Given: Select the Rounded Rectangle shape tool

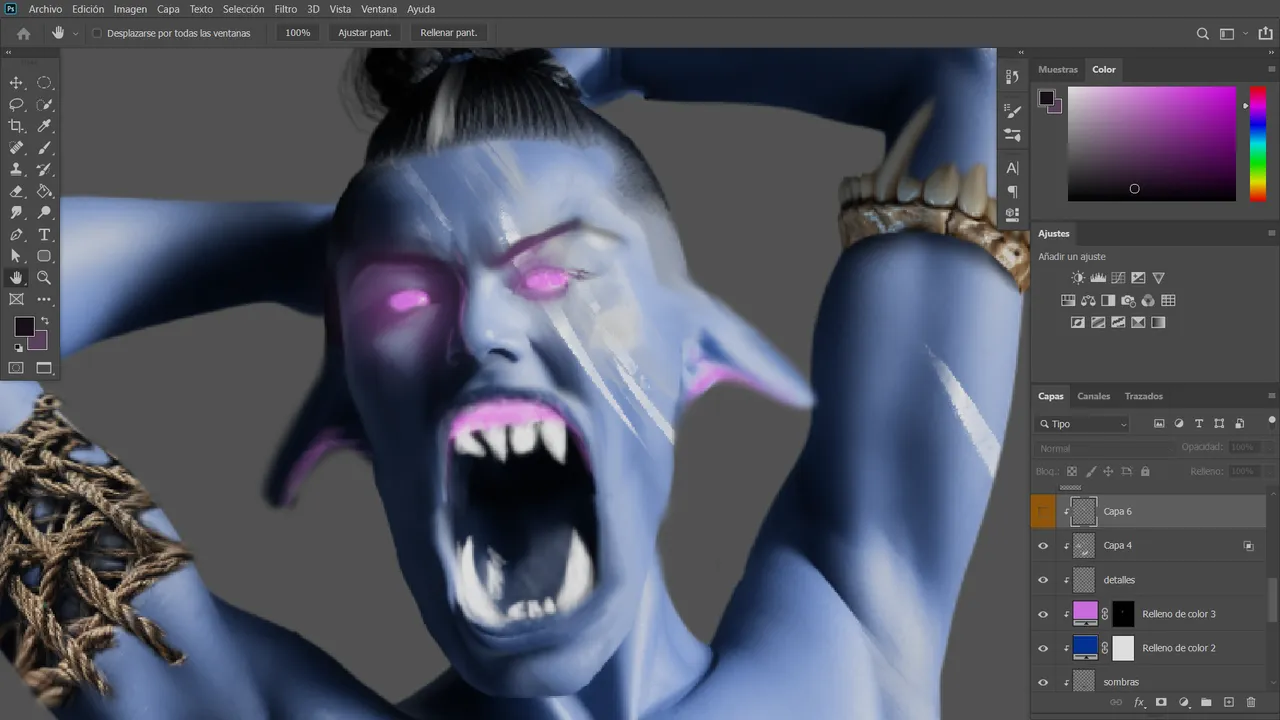Looking at the screenshot, I should [44, 256].
